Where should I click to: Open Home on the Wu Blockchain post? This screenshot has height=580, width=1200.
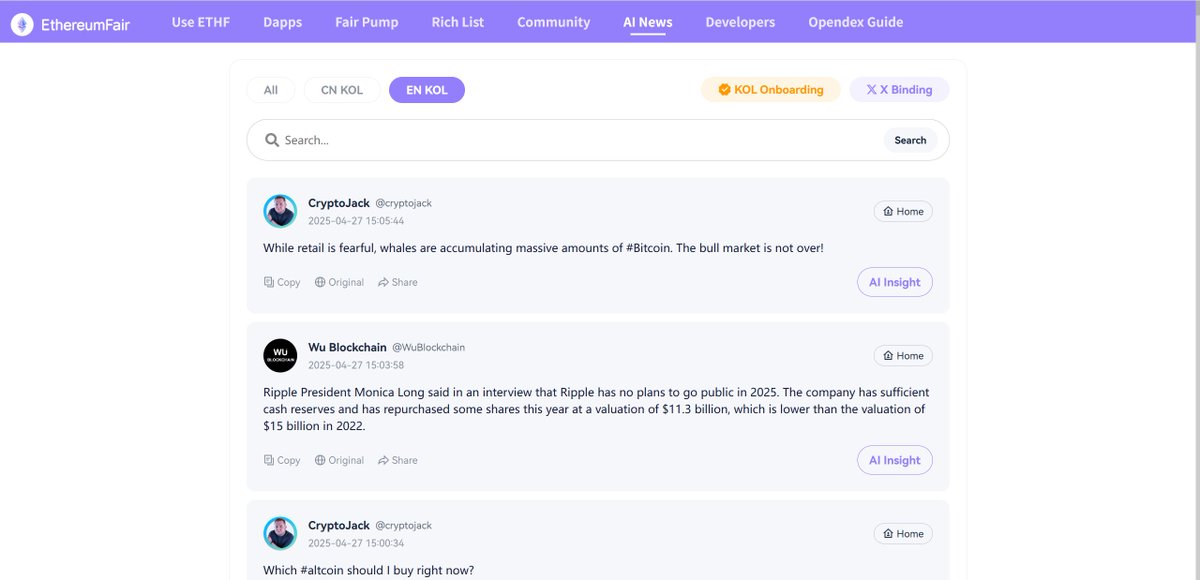click(903, 356)
